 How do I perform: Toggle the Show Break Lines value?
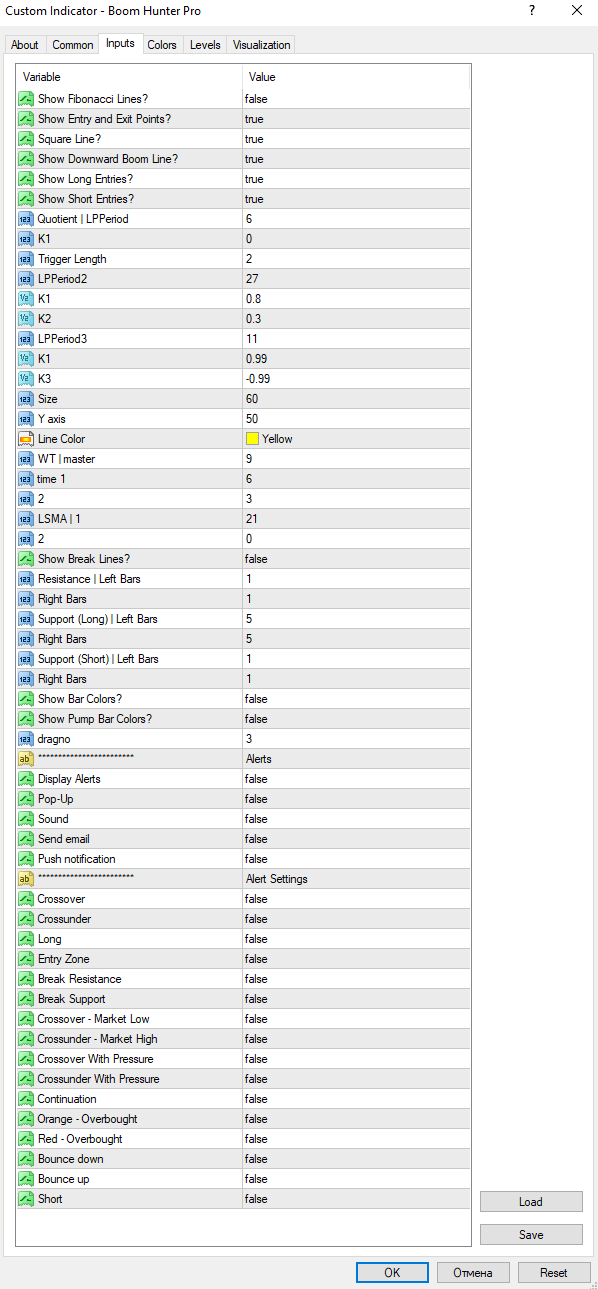[x=356, y=559]
